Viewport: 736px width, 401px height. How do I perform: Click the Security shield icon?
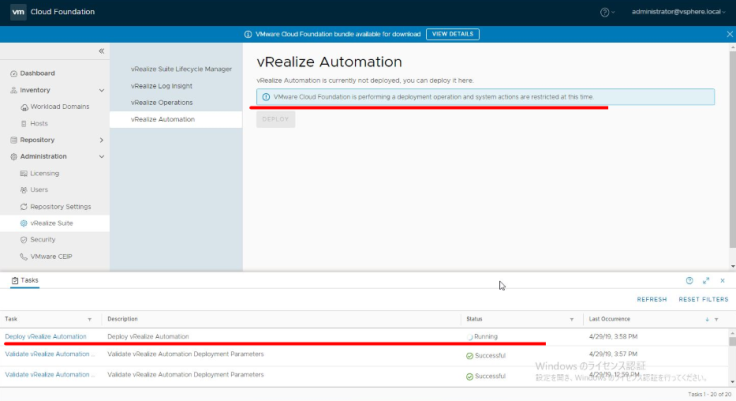coord(23,240)
